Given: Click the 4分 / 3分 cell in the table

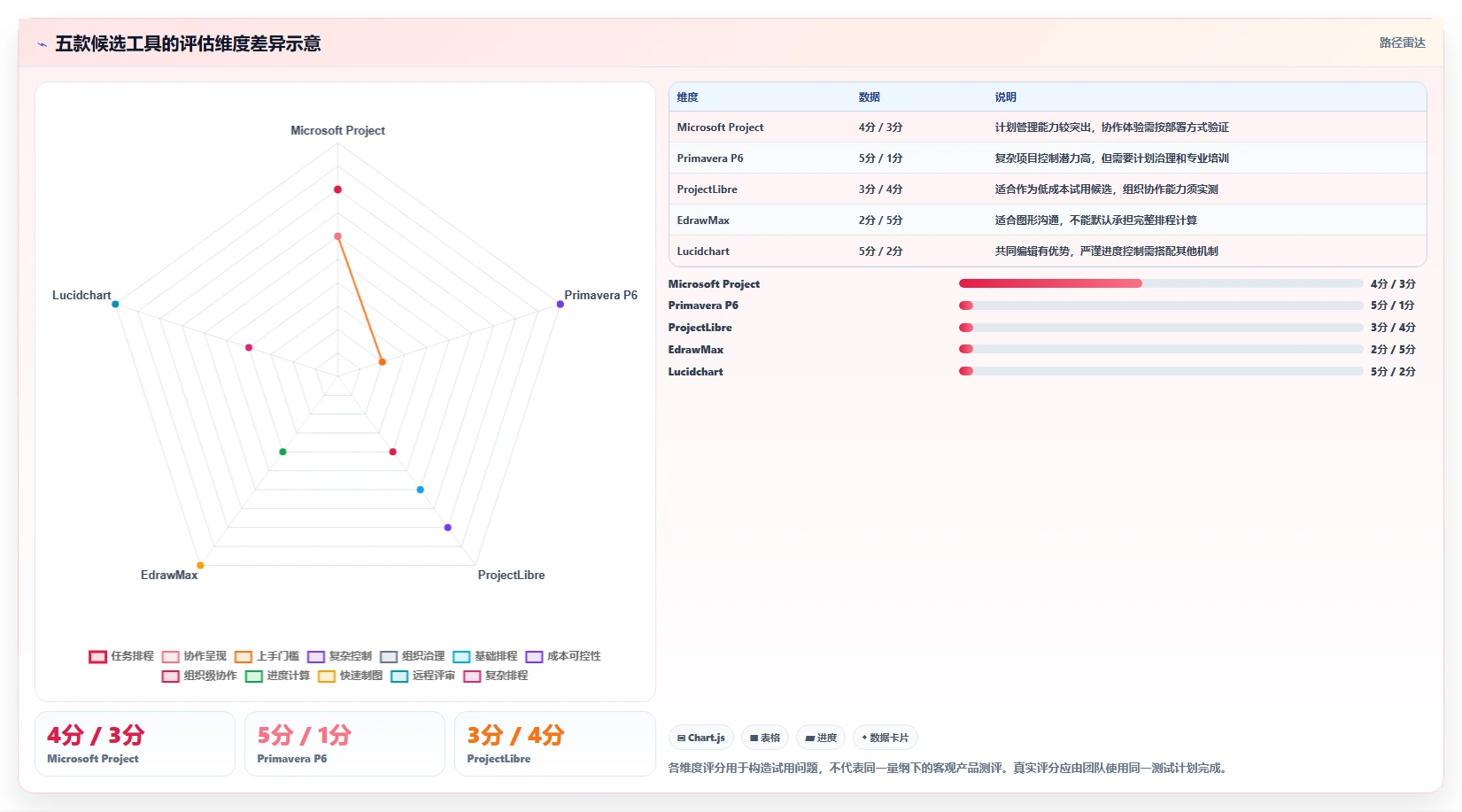Looking at the screenshot, I should coord(880,128).
